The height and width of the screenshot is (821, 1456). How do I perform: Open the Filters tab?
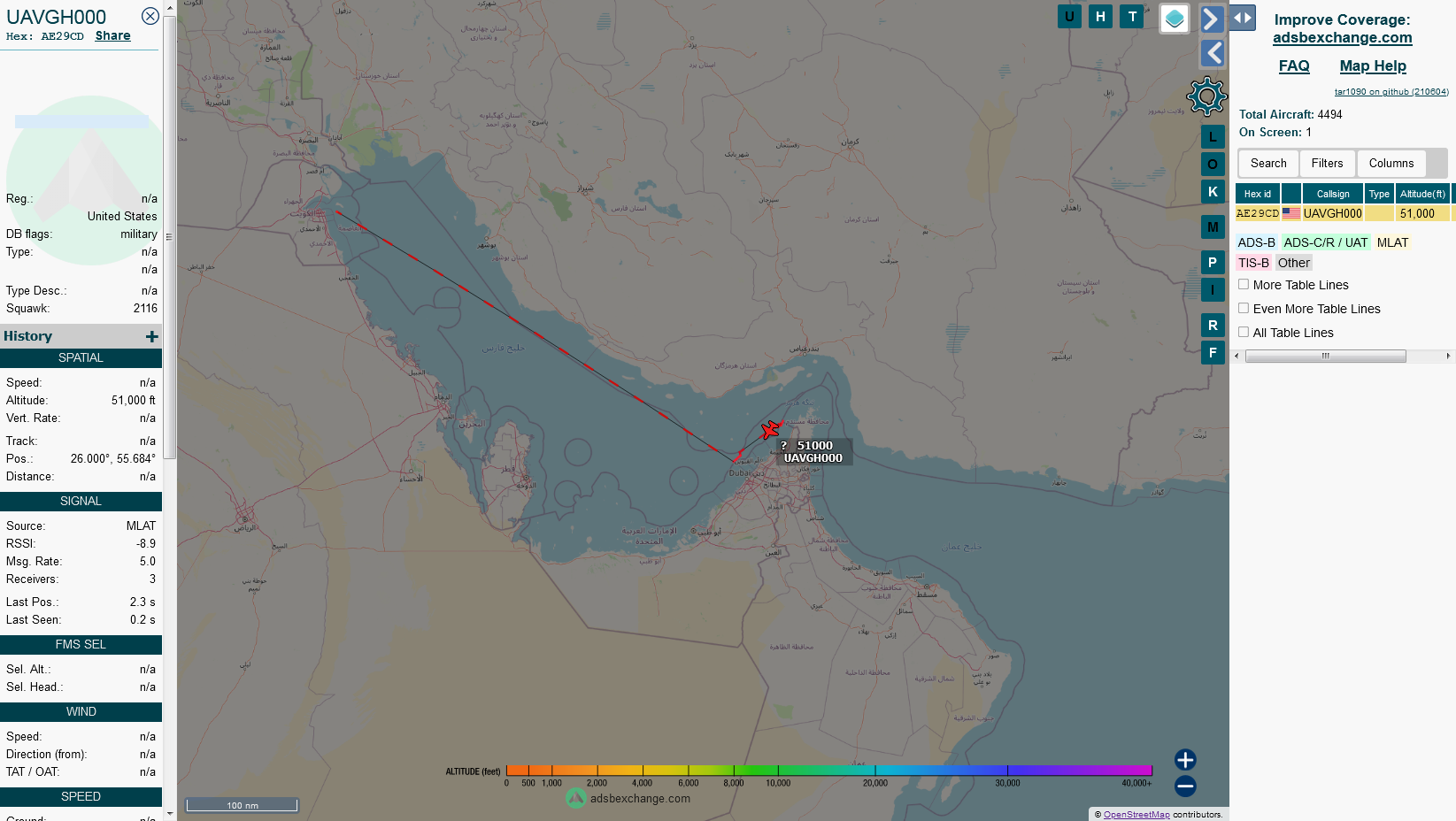[x=1327, y=163]
